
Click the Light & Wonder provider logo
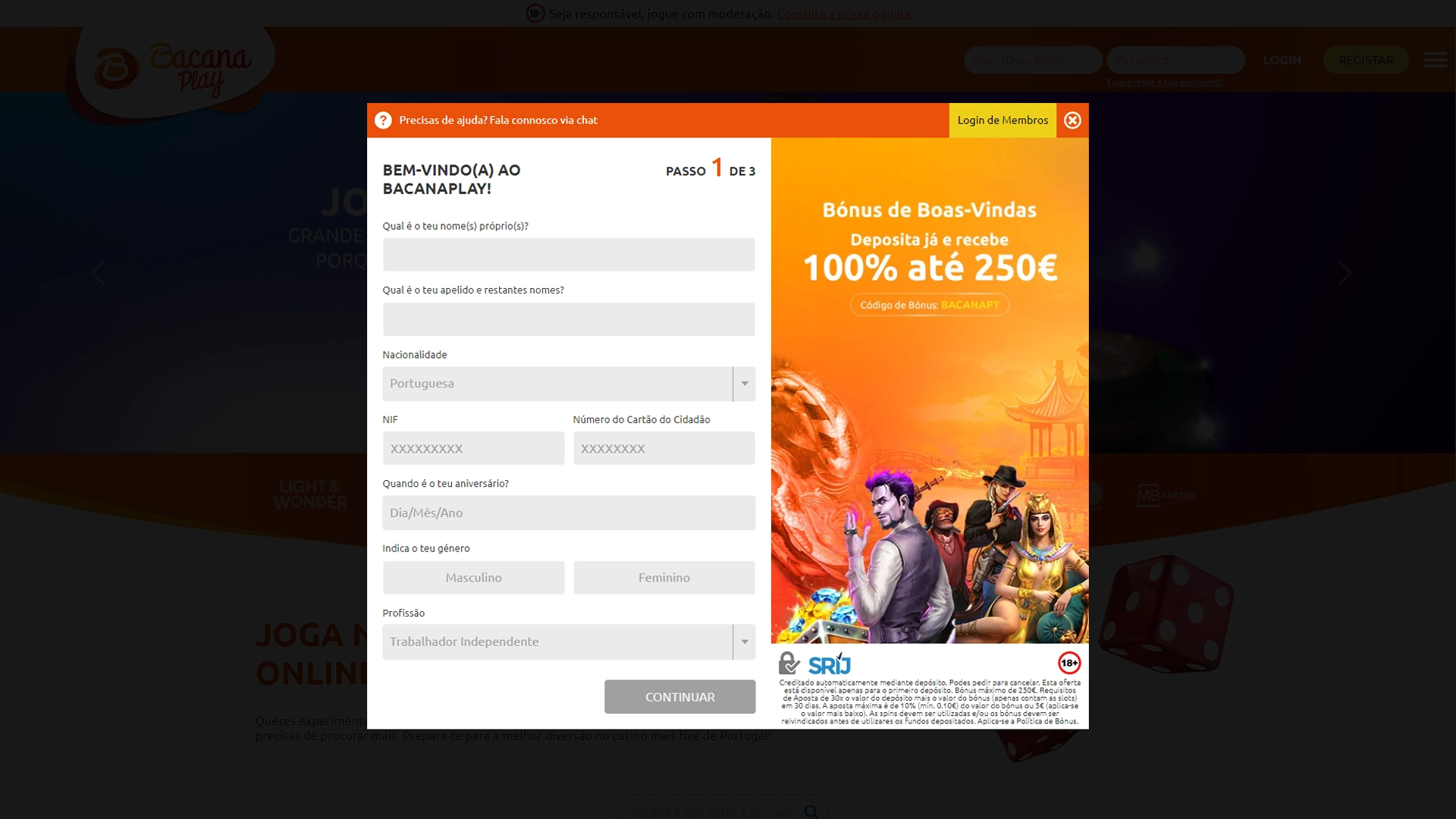pos(311,494)
